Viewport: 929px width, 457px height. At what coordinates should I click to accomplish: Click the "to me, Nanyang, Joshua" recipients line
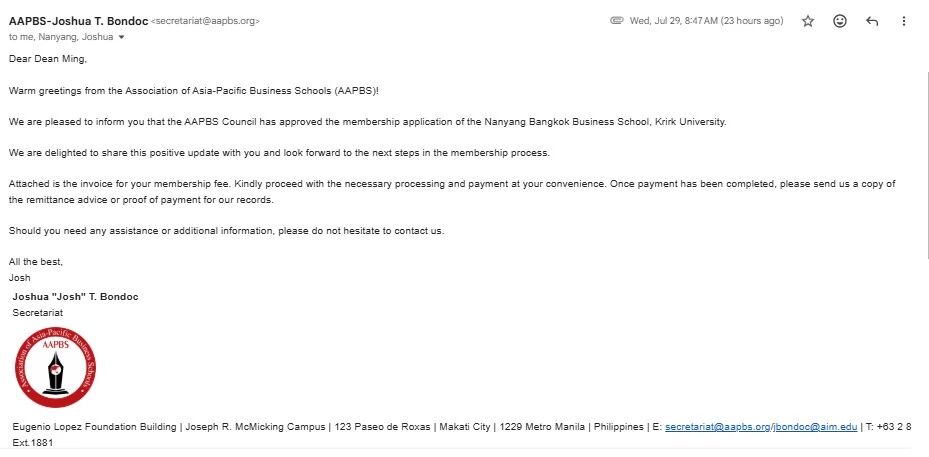tap(60, 37)
